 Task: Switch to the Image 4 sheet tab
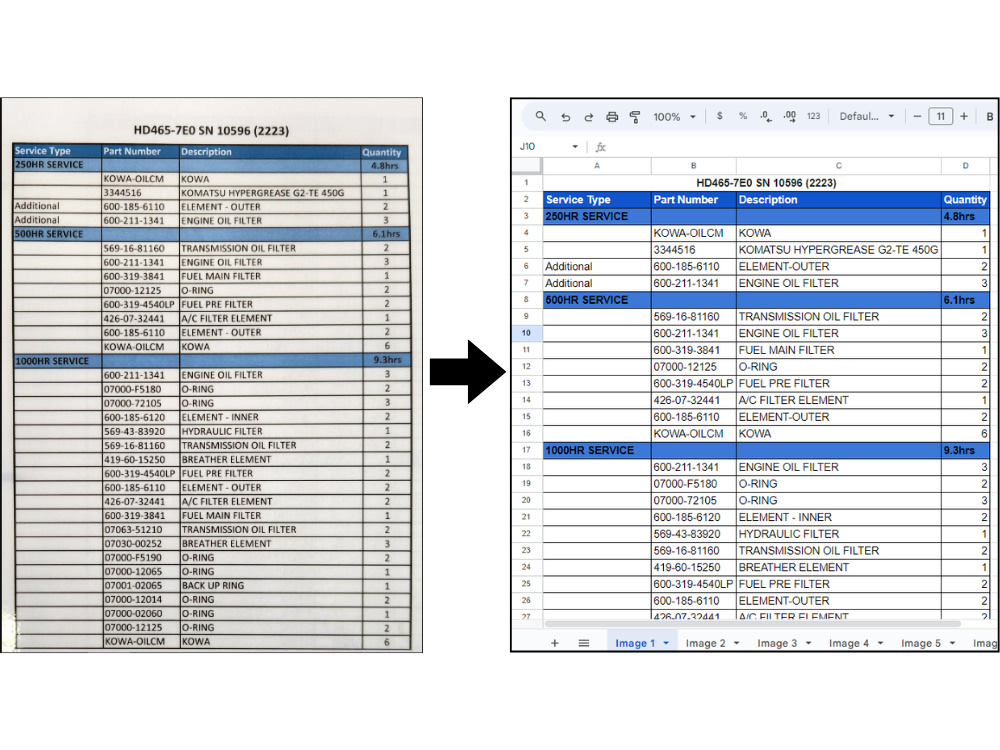tap(849, 643)
